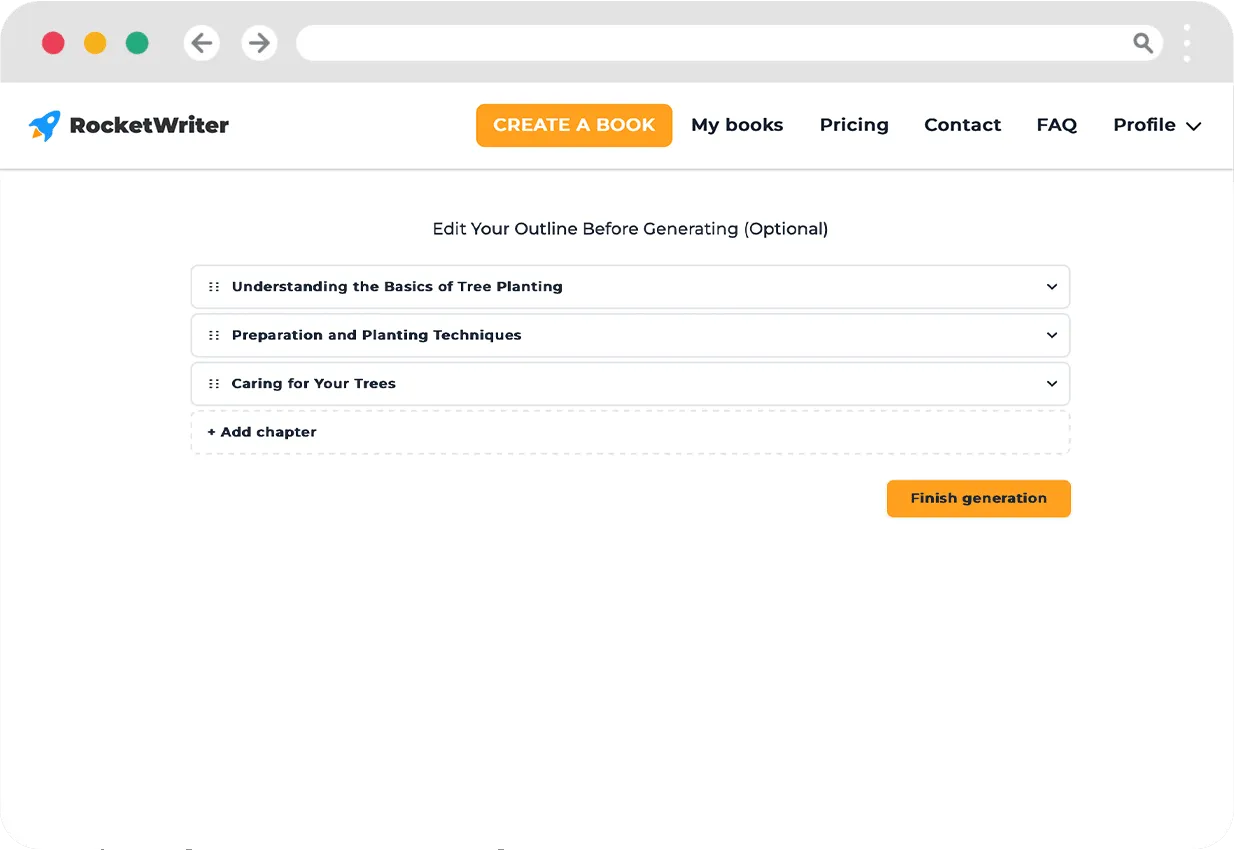
Task: Switch to the 'My books' page
Action: (737, 125)
